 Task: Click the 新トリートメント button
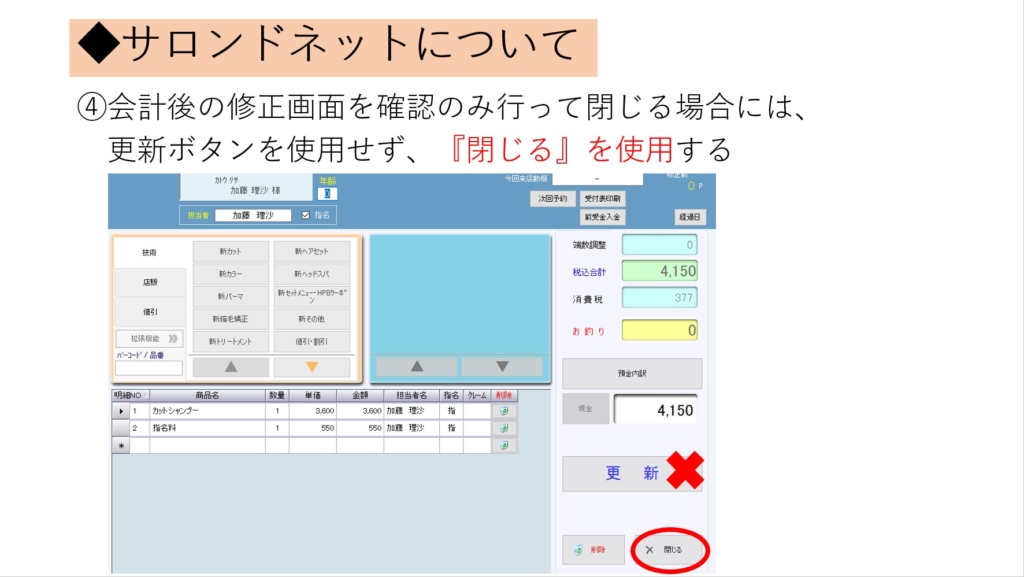pyautogui.click(x=231, y=341)
